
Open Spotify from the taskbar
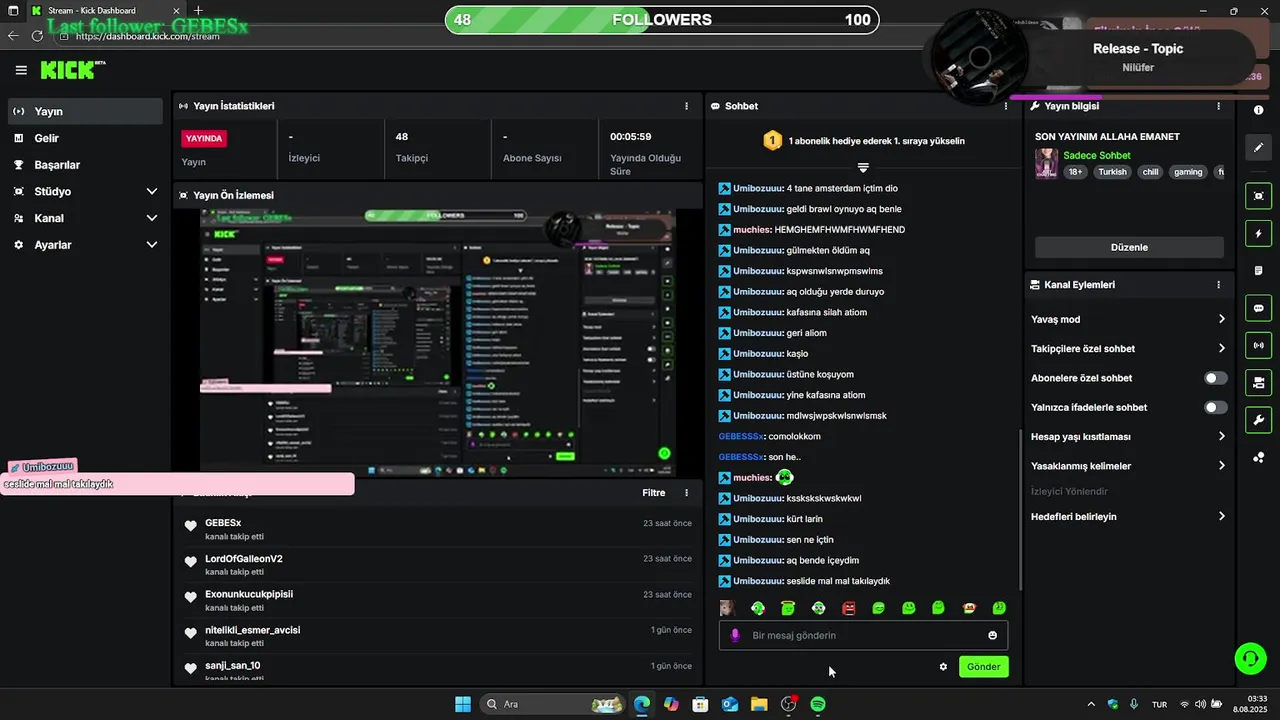tap(818, 704)
